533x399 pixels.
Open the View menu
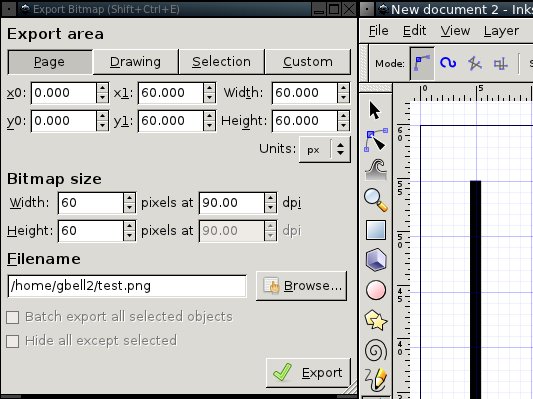tap(455, 31)
